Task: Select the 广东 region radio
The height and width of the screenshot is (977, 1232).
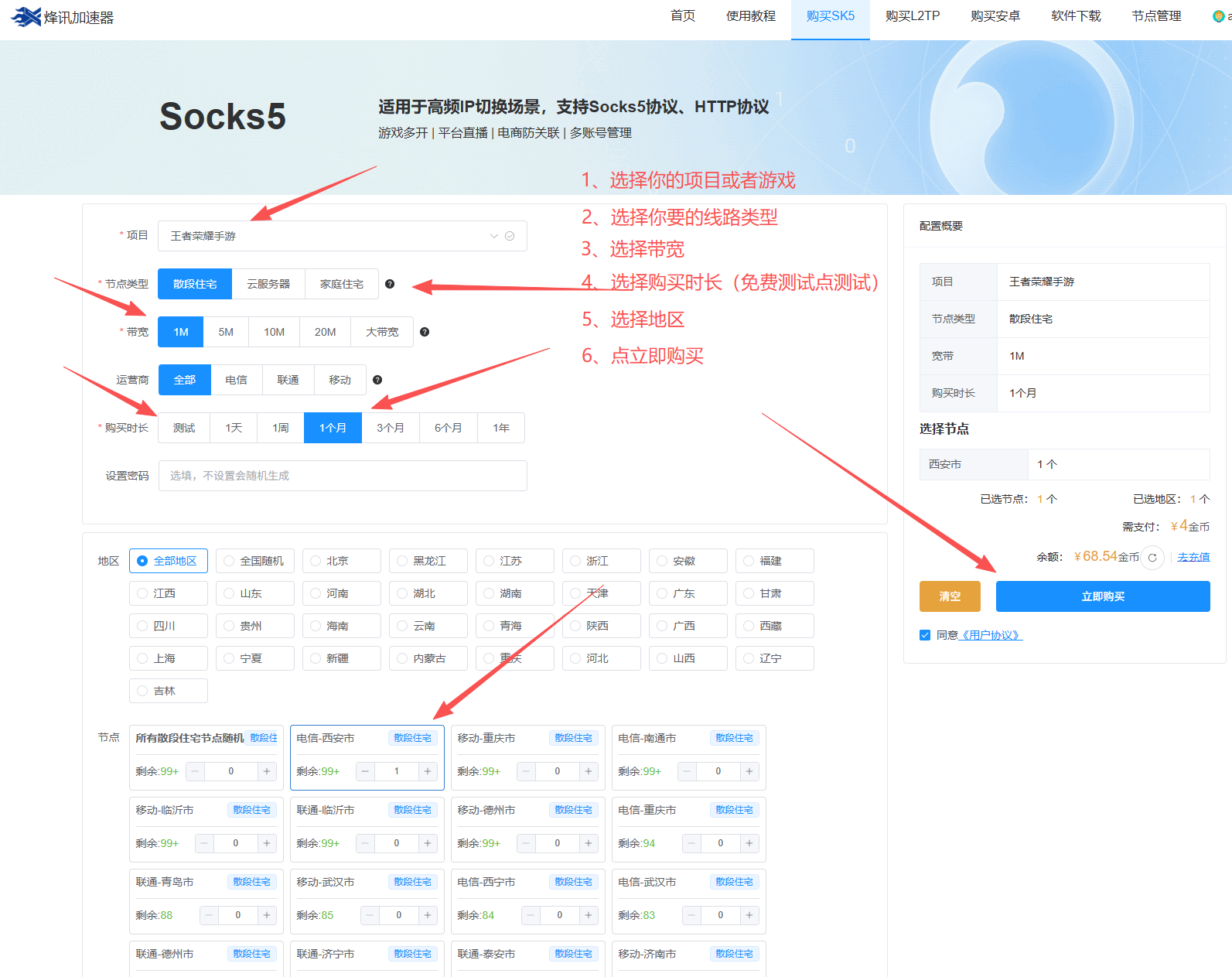Action: pyautogui.click(x=688, y=593)
